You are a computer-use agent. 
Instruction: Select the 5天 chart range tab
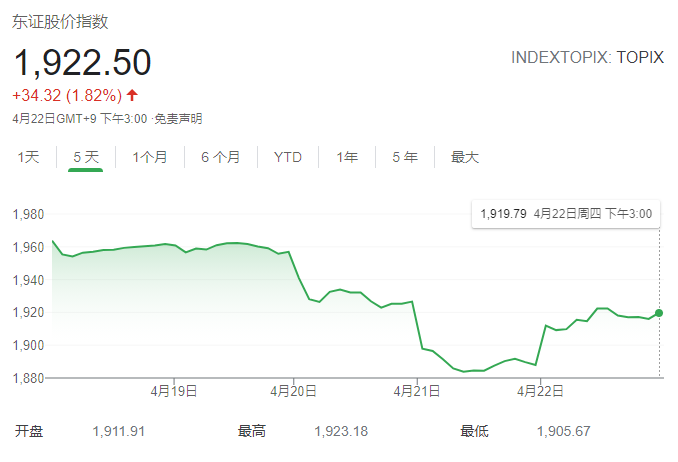[x=86, y=157]
